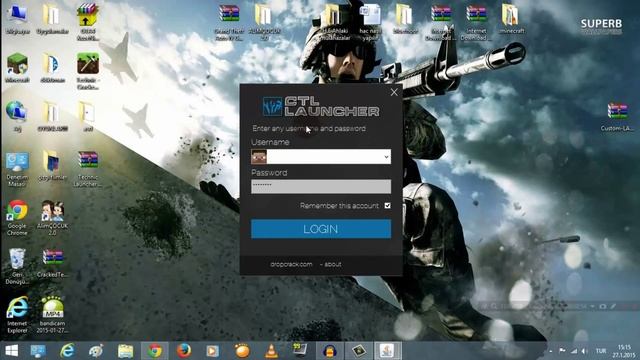
Task: Select the hac nasıl yapılır document
Action: 370,22
